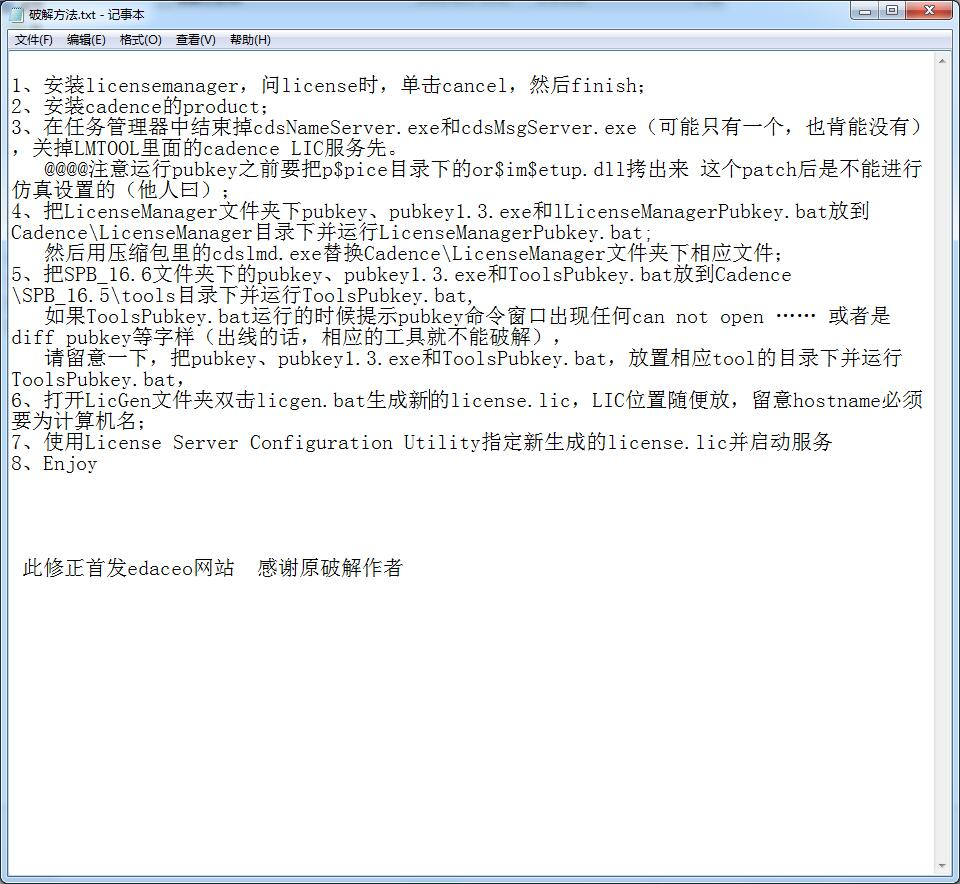Maximize the Notepad window
Image resolution: width=960 pixels, height=884 pixels.
click(892, 11)
